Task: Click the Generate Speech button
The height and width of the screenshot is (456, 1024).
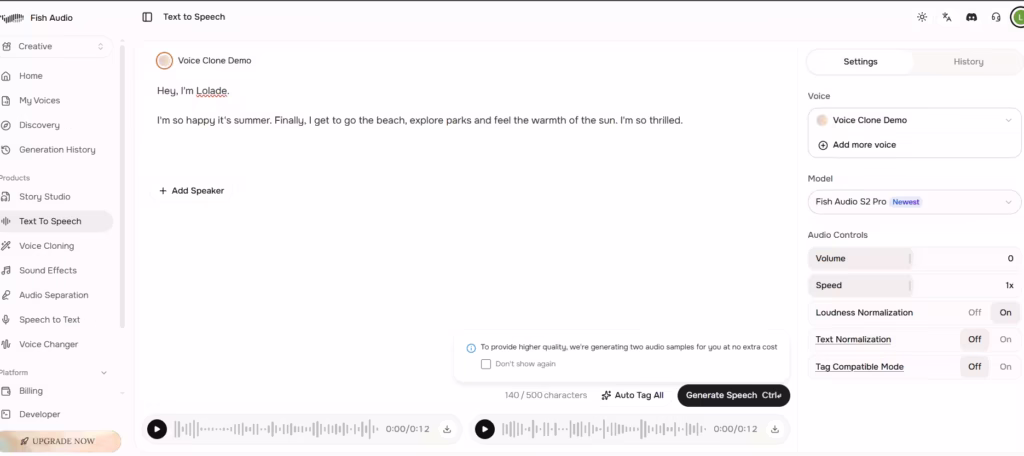Action: [733, 395]
